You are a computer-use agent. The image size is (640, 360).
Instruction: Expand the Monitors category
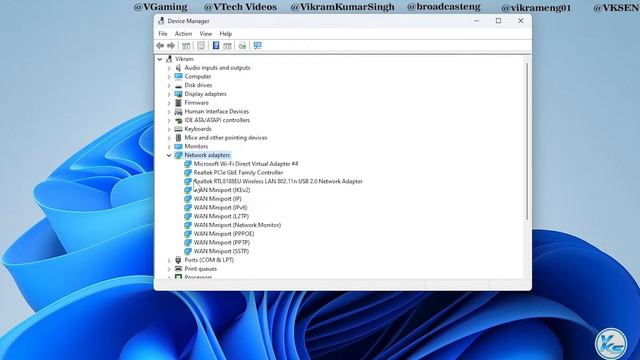tap(169, 147)
